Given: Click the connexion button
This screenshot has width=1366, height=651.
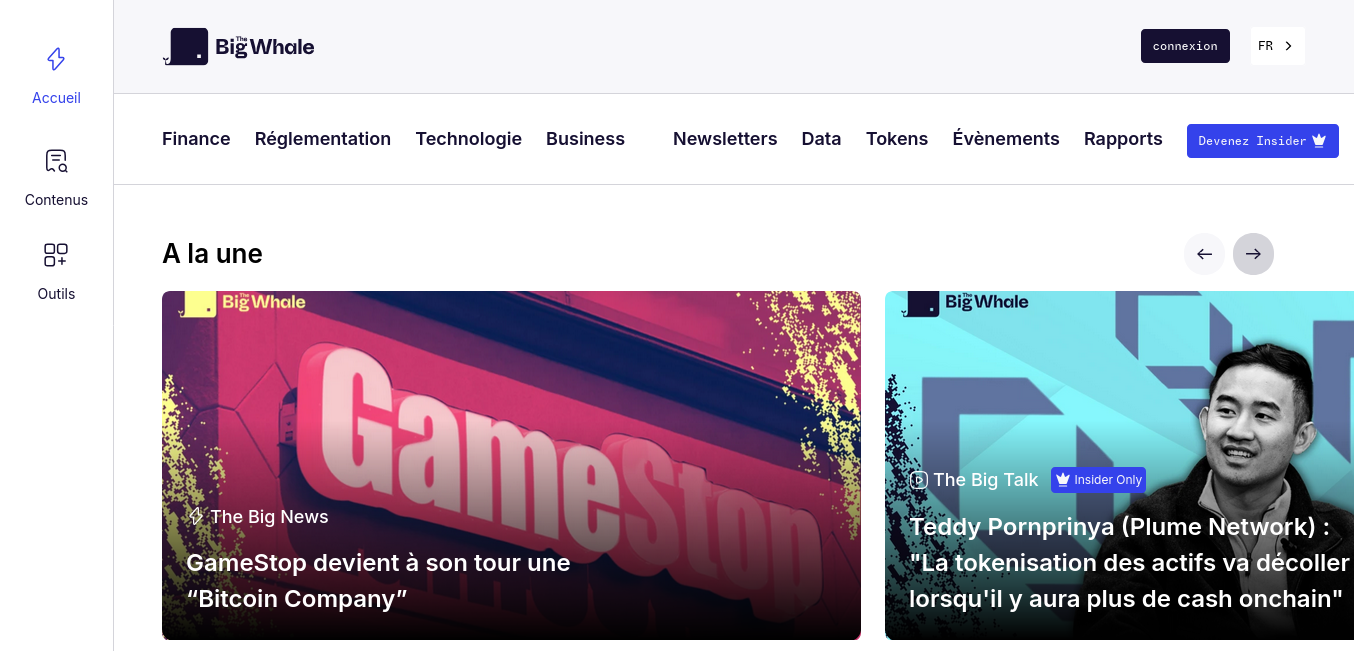Looking at the screenshot, I should tap(1185, 46).
